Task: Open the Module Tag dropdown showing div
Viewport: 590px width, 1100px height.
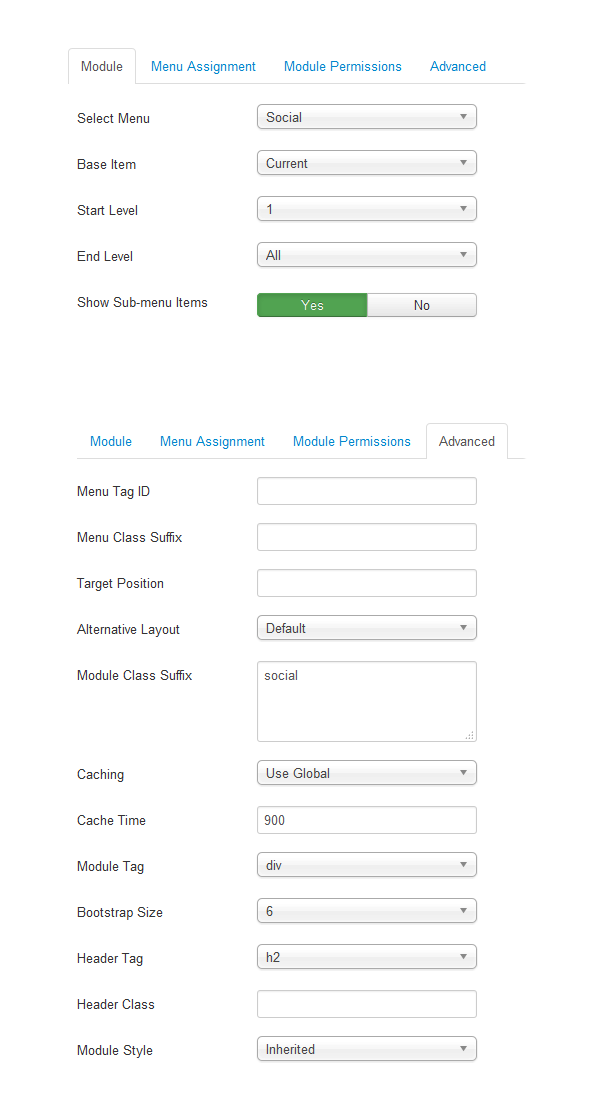Action: pyautogui.click(x=366, y=865)
